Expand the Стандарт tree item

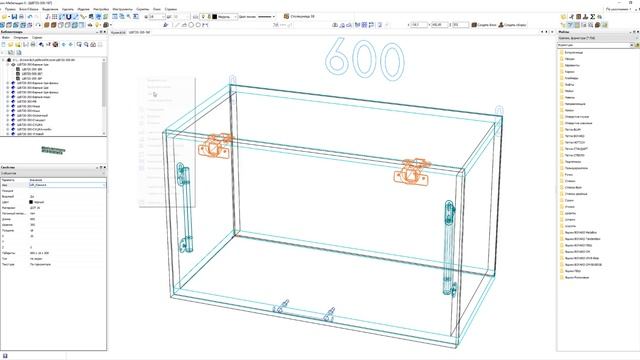[x=8, y=120]
